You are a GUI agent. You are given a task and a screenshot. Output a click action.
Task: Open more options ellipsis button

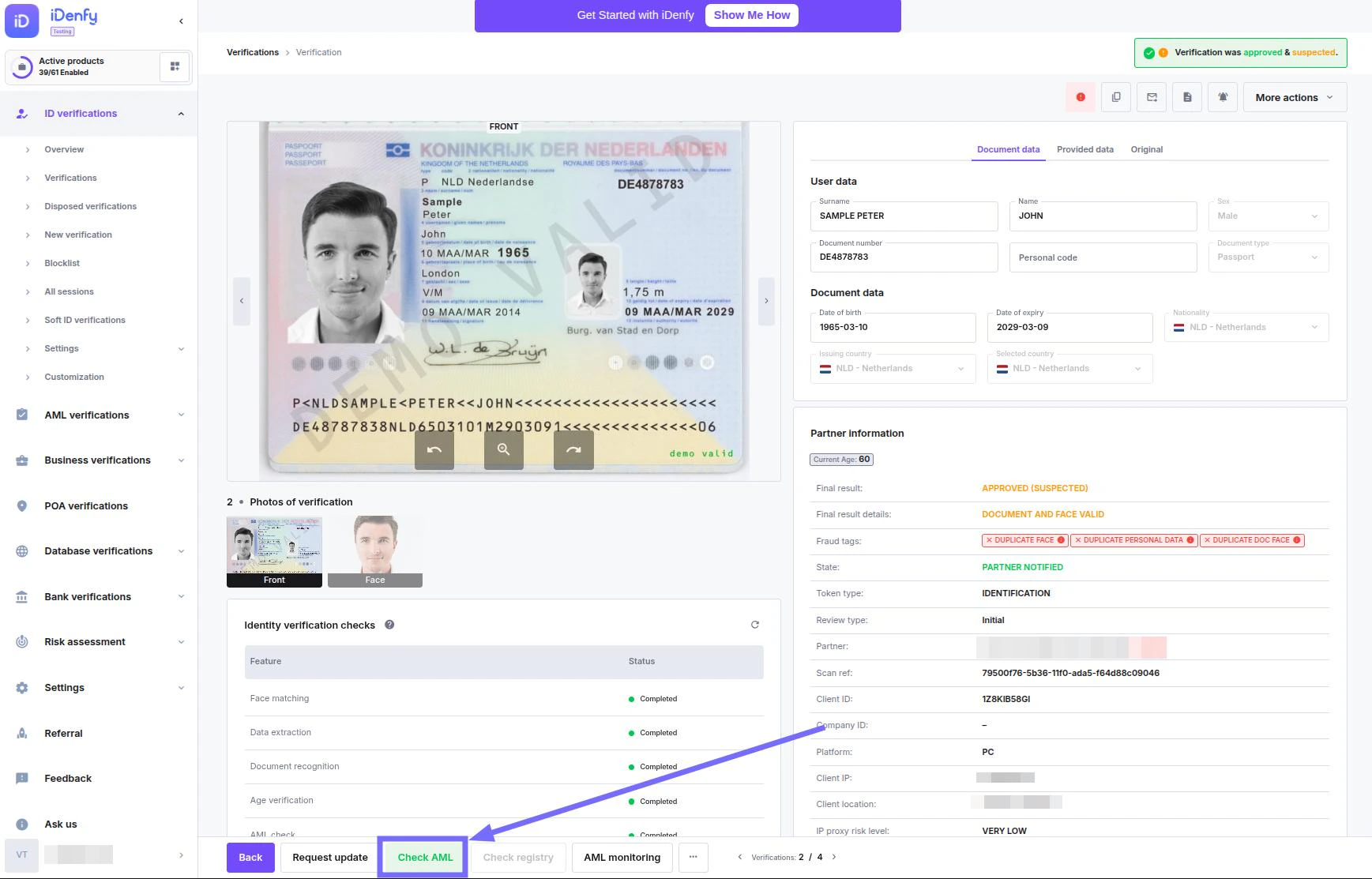click(693, 857)
